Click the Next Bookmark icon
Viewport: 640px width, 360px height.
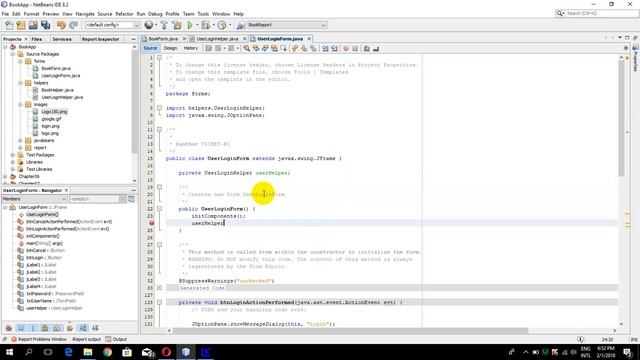(x=304, y=49)
